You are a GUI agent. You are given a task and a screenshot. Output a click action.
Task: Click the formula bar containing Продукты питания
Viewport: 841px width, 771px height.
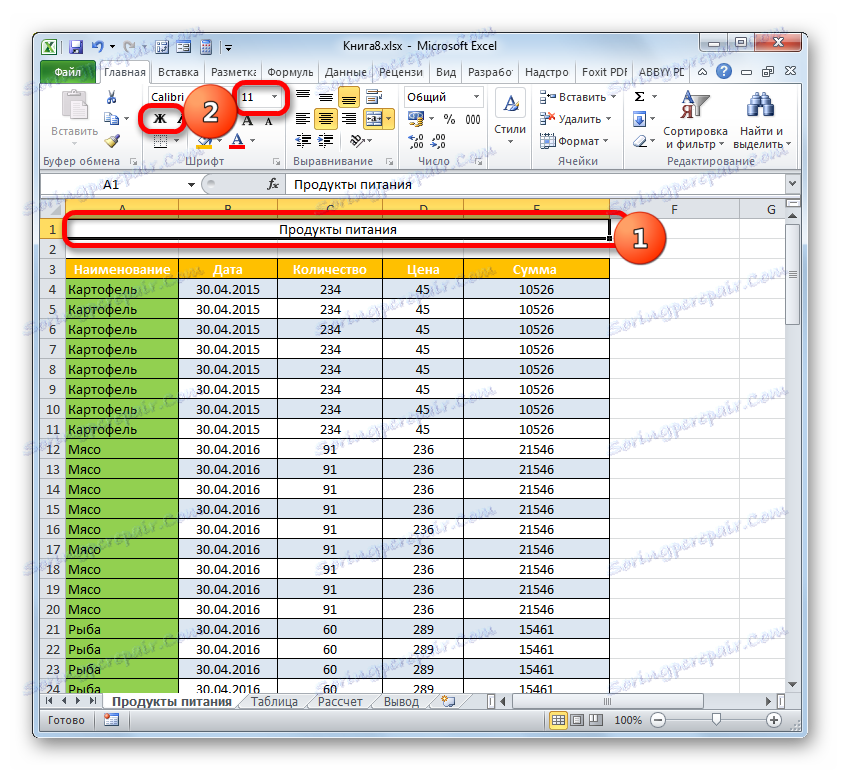pos(536,185)
